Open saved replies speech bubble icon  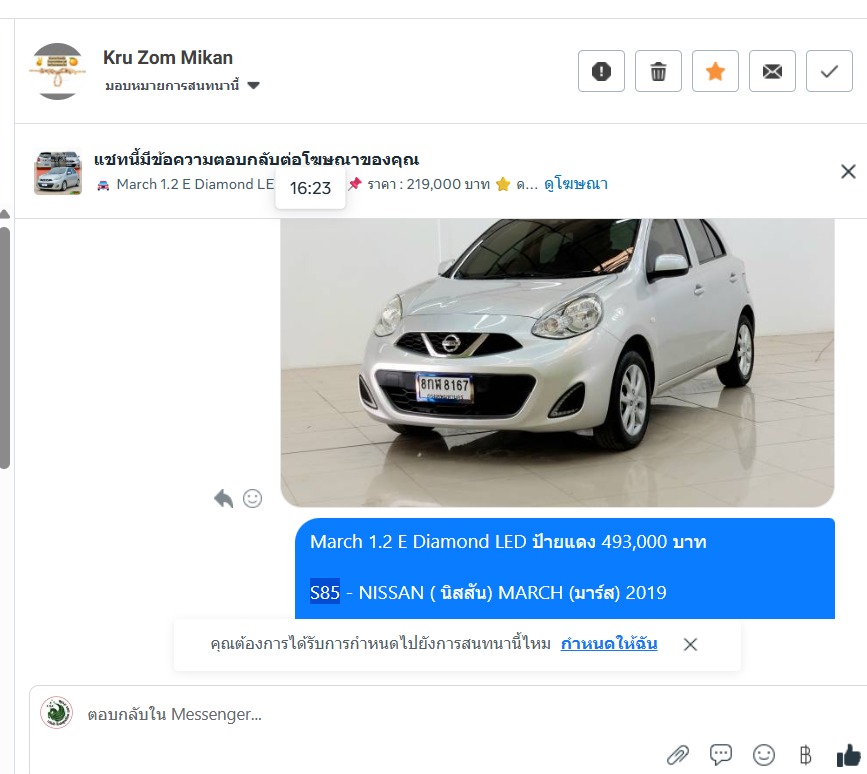coord(720,754)
